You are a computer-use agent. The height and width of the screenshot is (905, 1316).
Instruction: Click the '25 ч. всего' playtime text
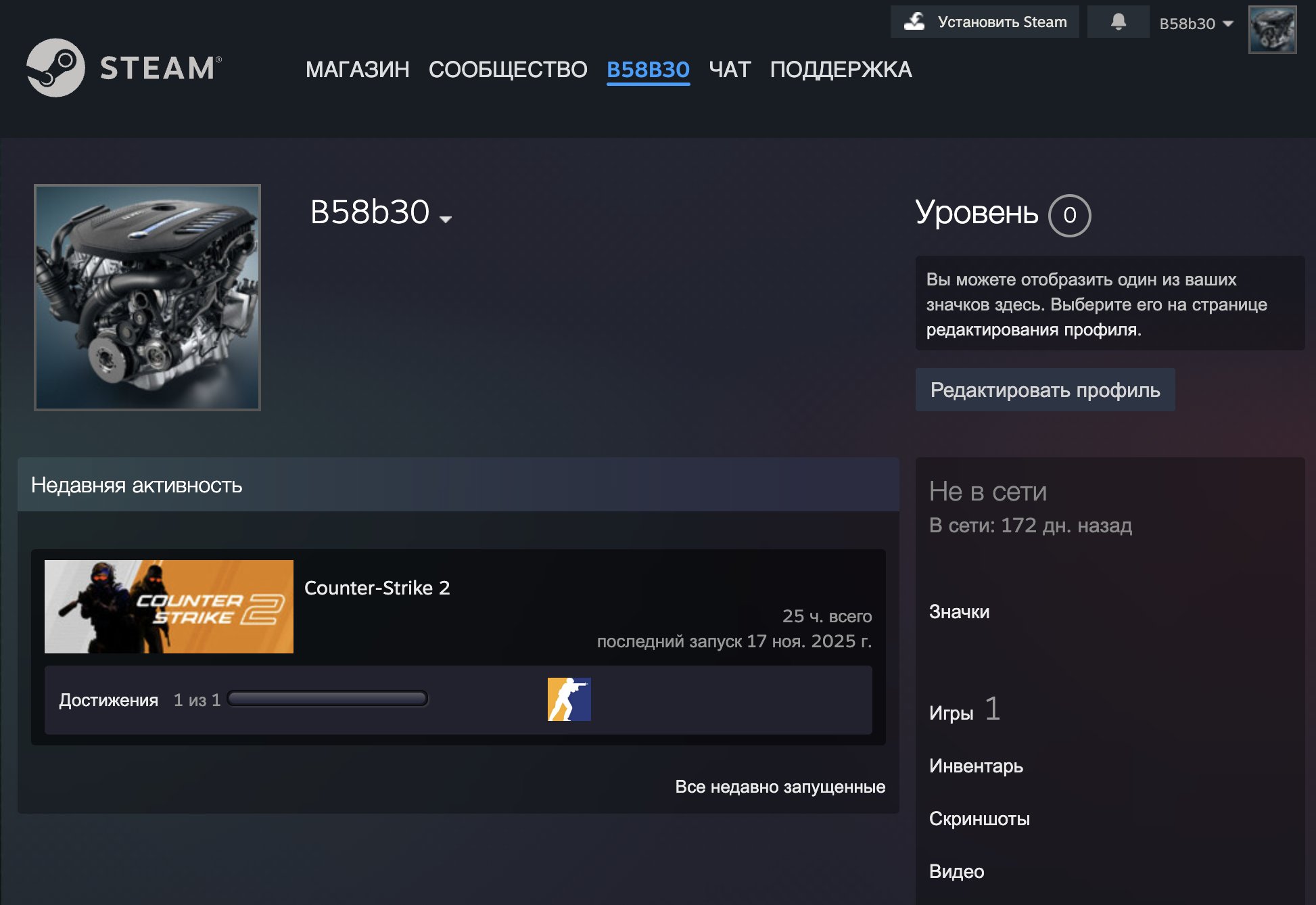click(827, 616)
